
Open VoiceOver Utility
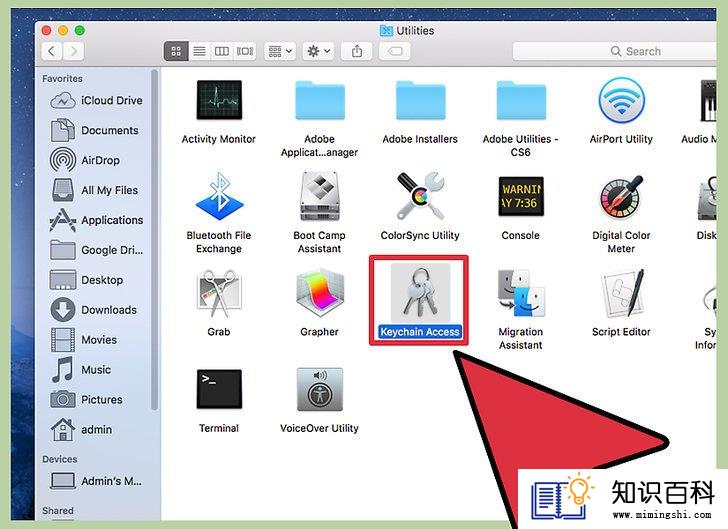(x=319, y=389)
